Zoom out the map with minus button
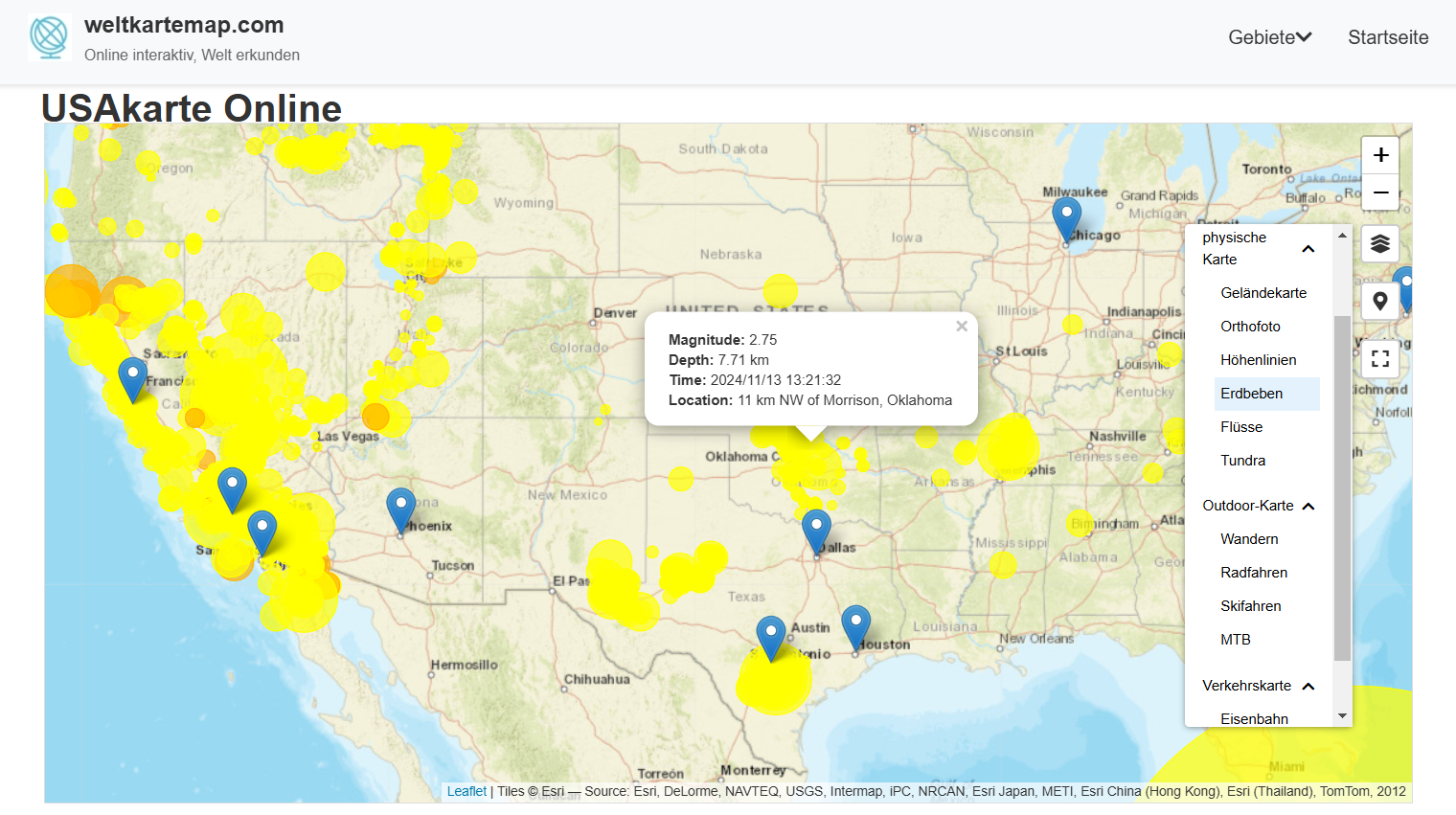 [1380, 192]
